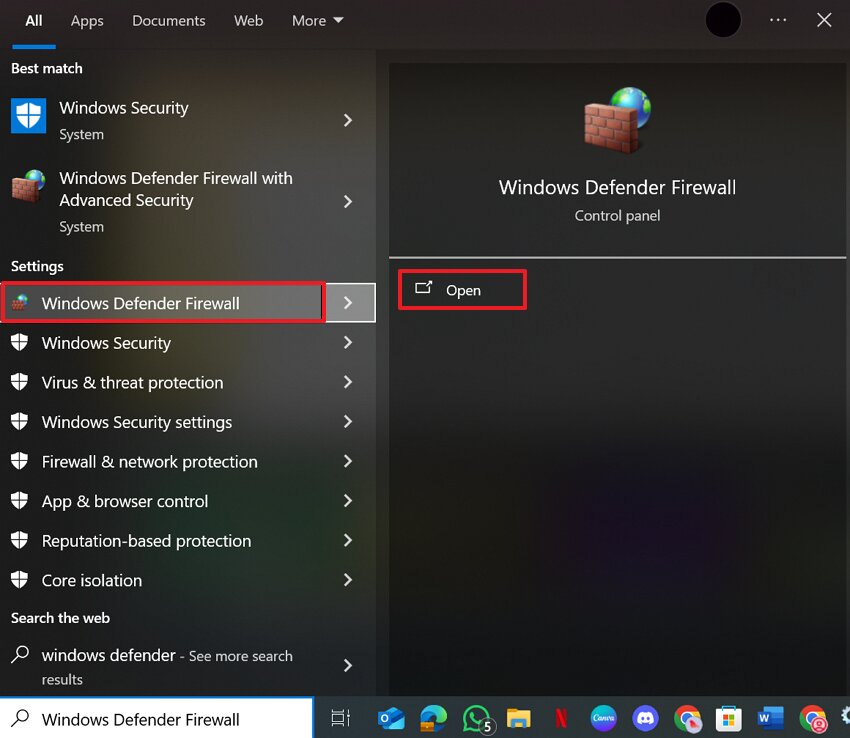Open Discord from the taskbar
The height and width of the screenshot is (738, 850).
[x=646, y=718]
